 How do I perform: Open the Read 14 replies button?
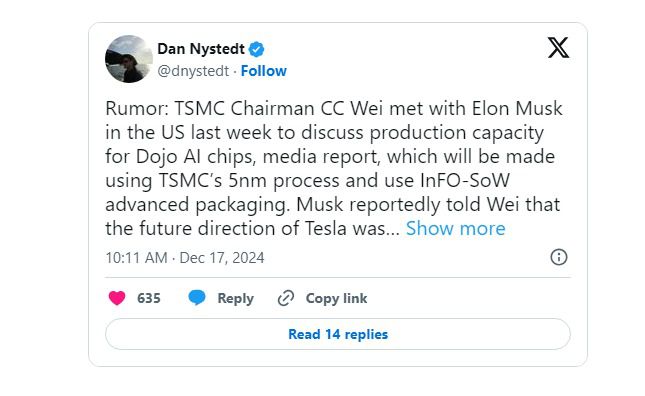point(338,334)
